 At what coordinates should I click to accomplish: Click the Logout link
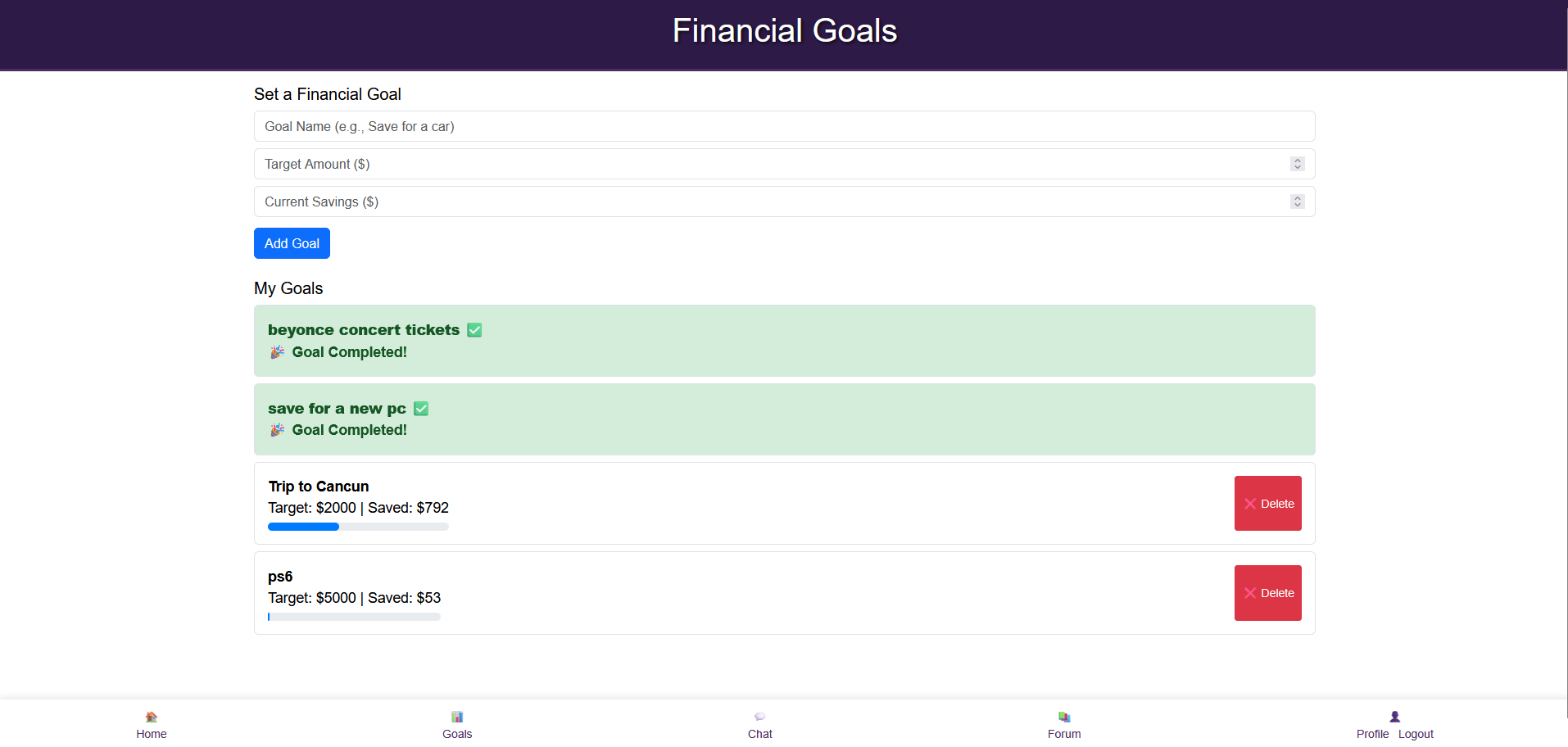(x=1416, y=734)
